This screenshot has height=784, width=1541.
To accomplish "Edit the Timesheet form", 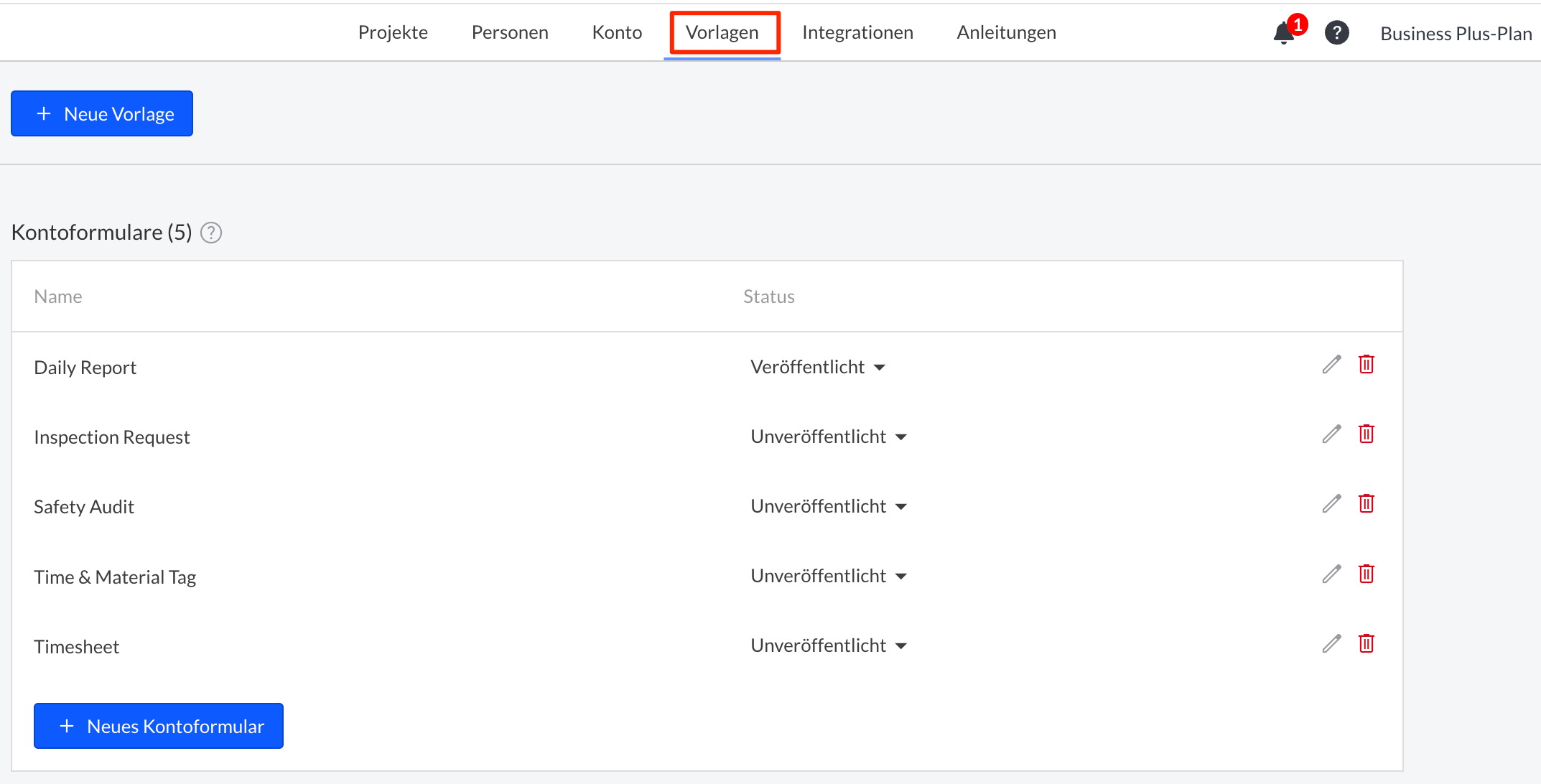I will point(1331,644).
